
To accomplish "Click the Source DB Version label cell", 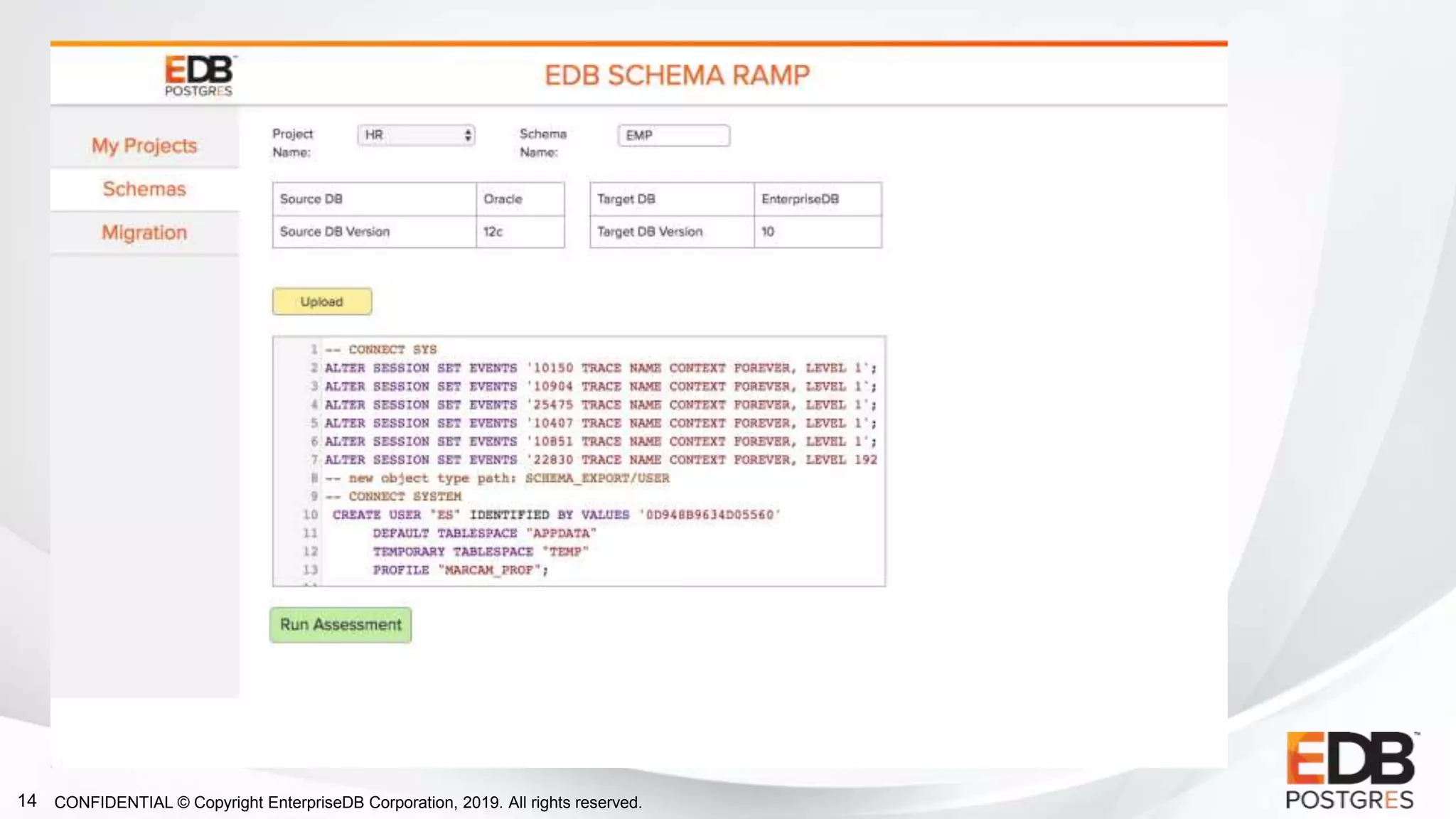I will [373, 232].
